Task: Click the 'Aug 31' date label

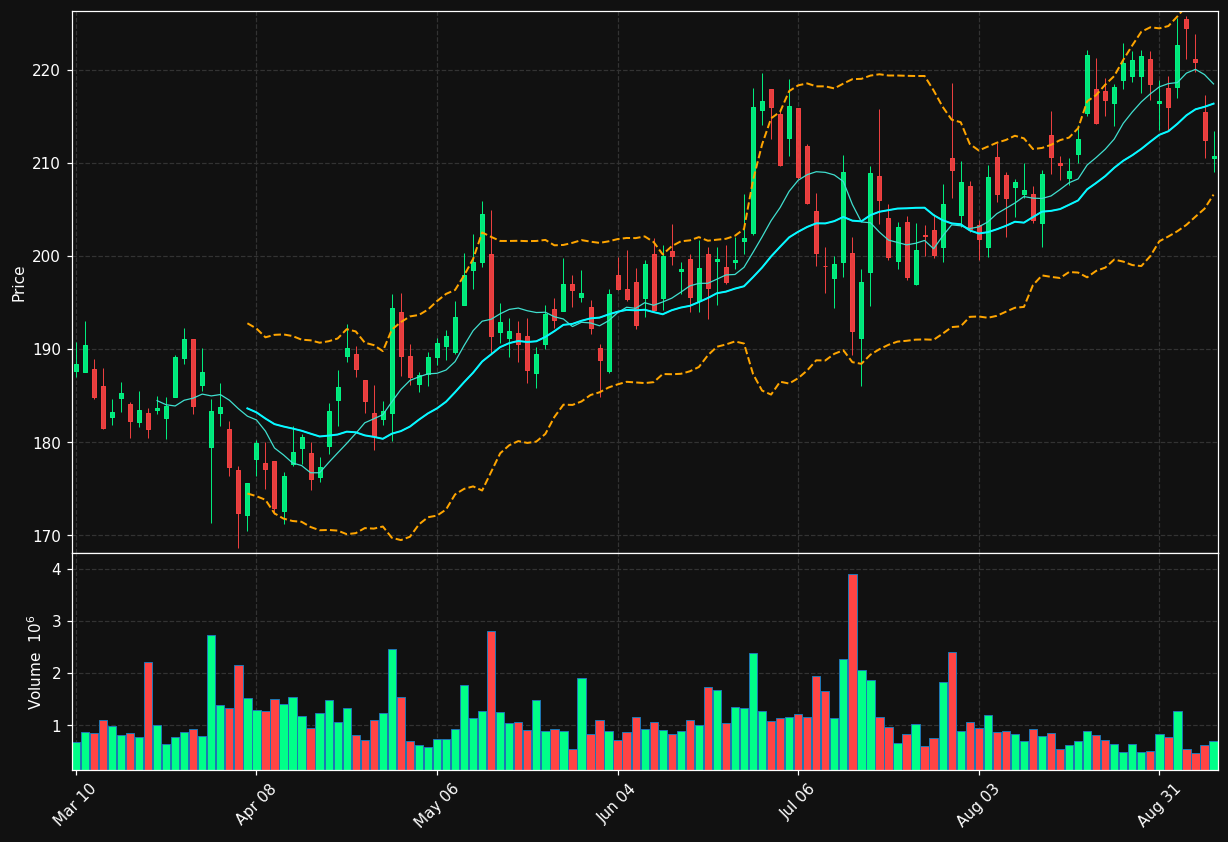Action: tap(1159, 806)
